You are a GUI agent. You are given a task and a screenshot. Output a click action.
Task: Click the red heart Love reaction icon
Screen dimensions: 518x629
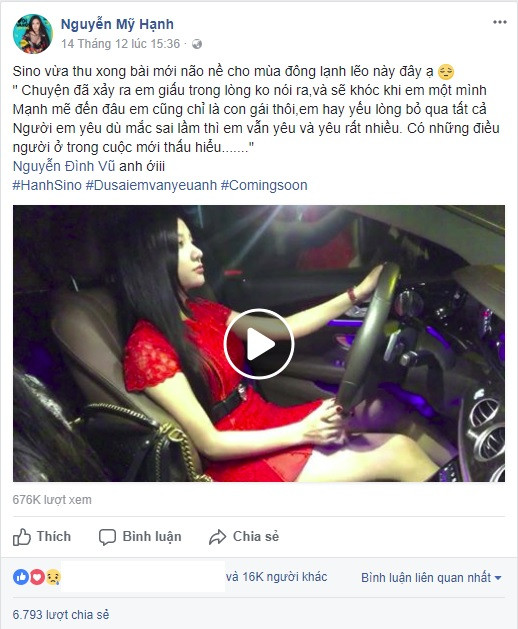click(x=37, y=577)
